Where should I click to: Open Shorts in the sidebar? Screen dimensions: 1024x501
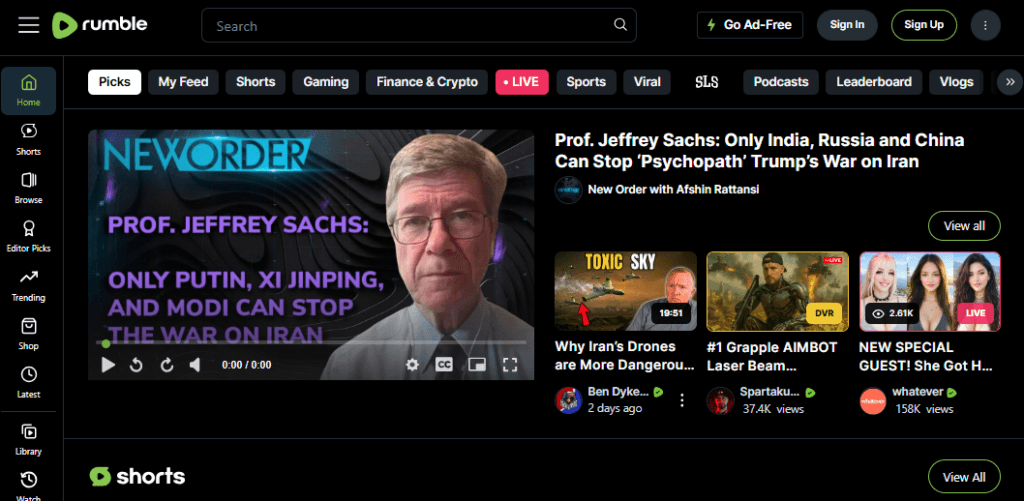pos(29,139)
